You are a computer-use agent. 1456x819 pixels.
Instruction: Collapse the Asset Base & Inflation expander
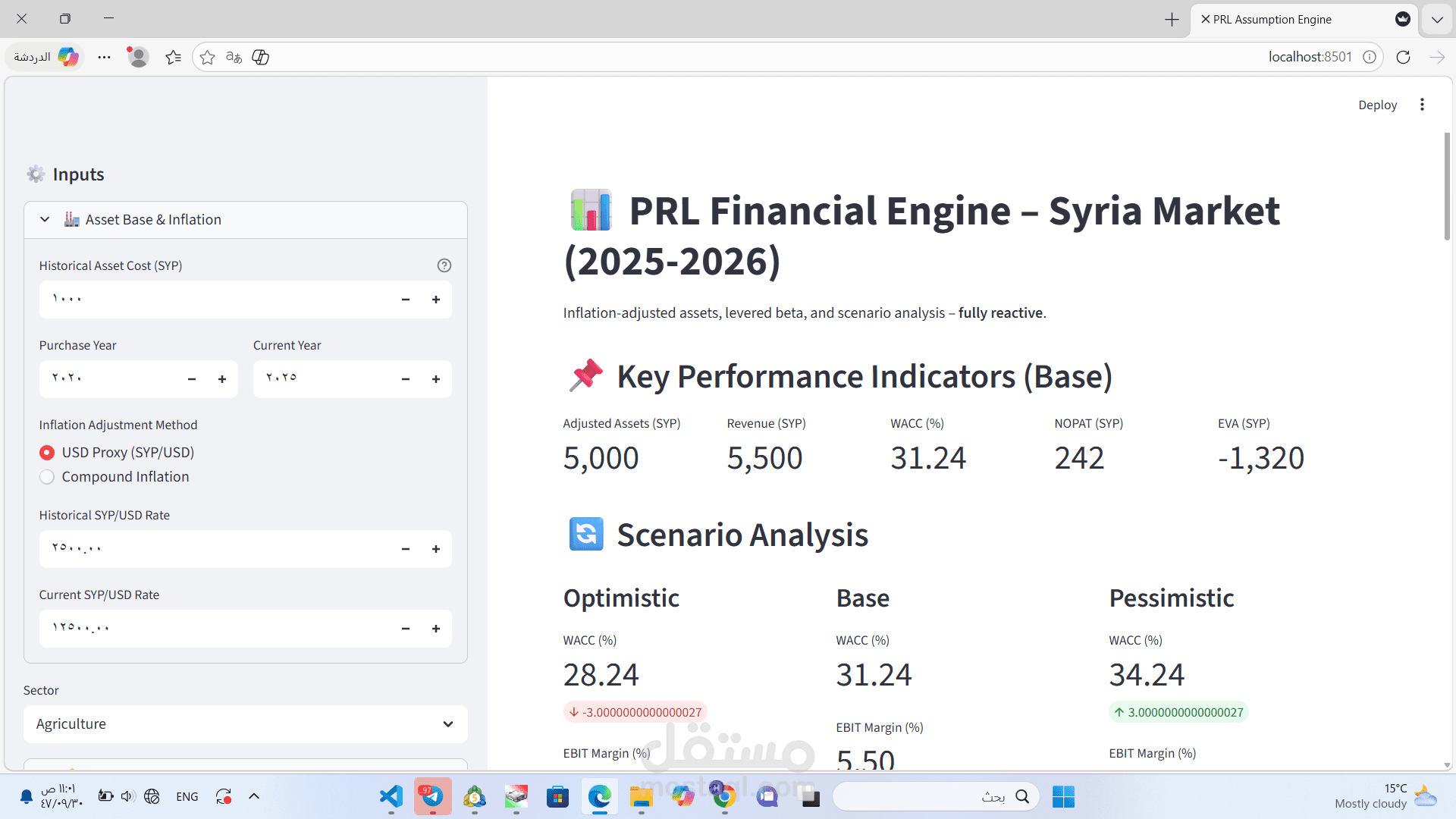point(246,220)
